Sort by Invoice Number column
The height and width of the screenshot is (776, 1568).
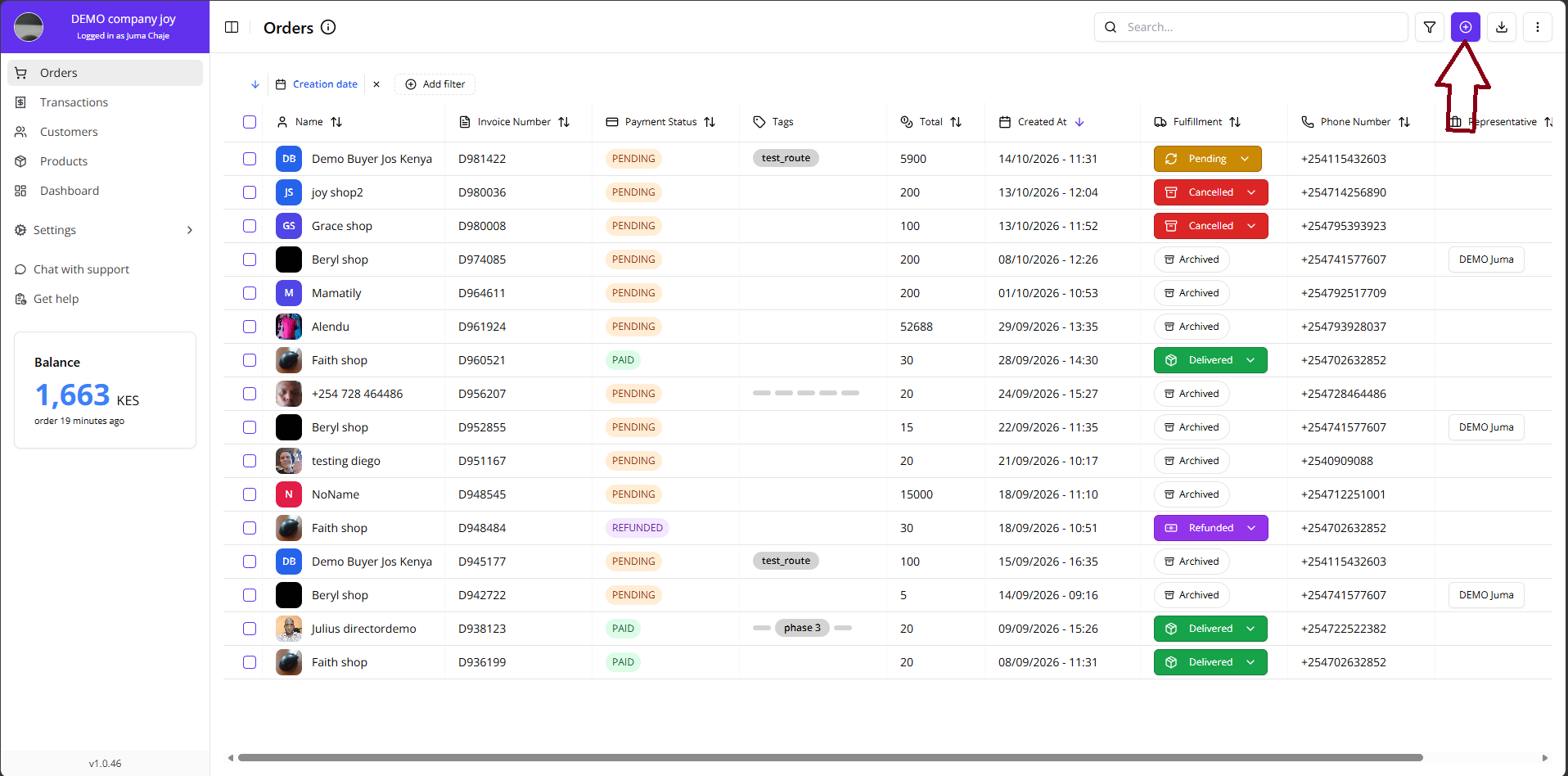564,122
